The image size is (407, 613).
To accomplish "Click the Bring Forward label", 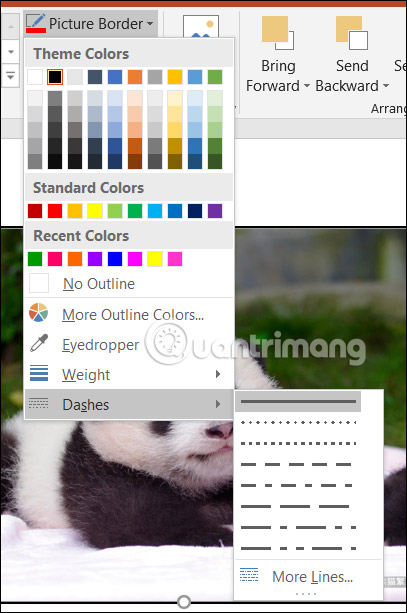I will [278, 76].
